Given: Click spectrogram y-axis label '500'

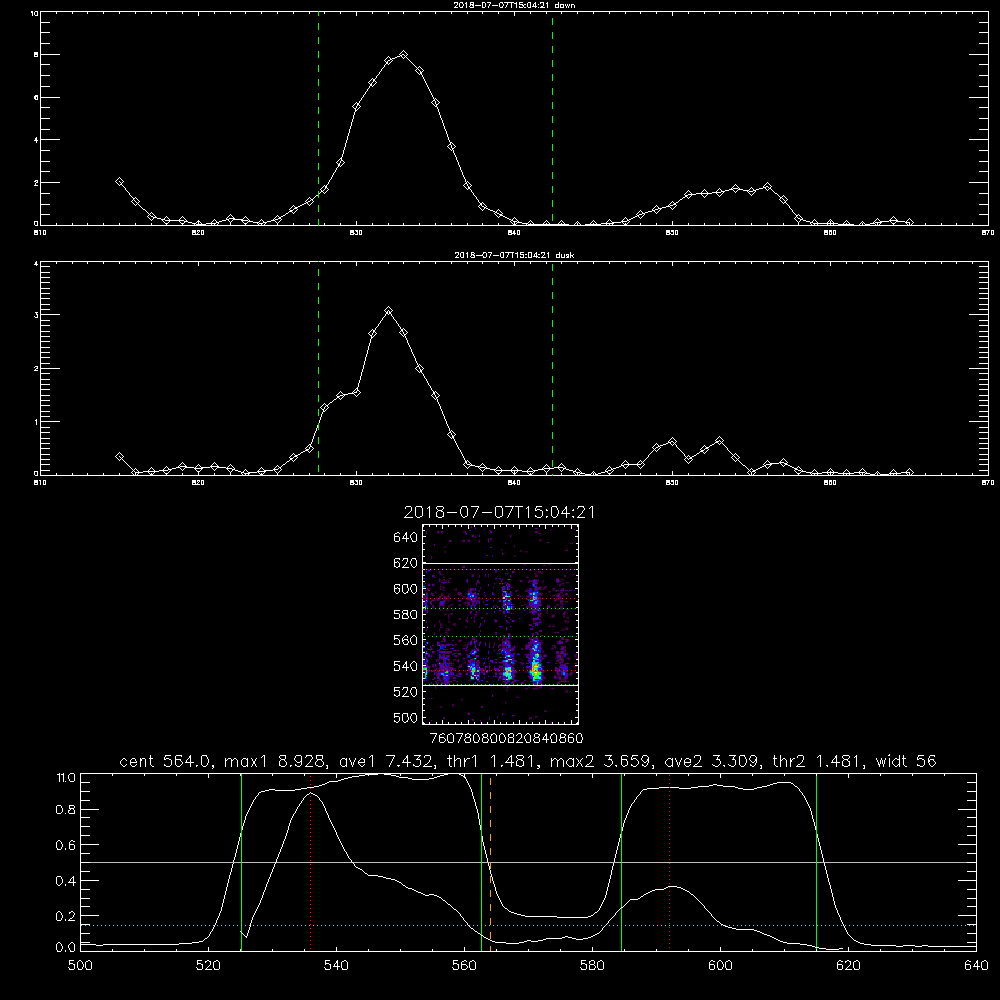Looking at the screenshot, I should pyautogui.click(x=406, y=717).
